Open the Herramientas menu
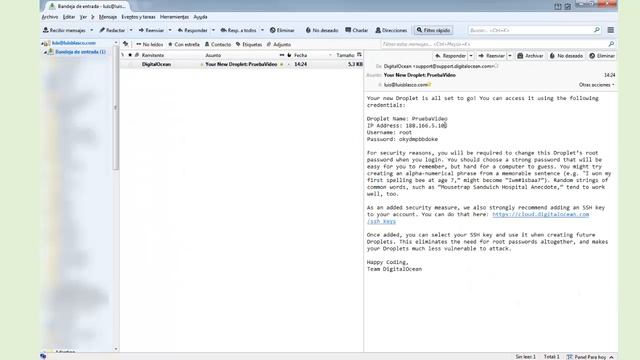Screen dimensions: 640x360 [174, 17]
